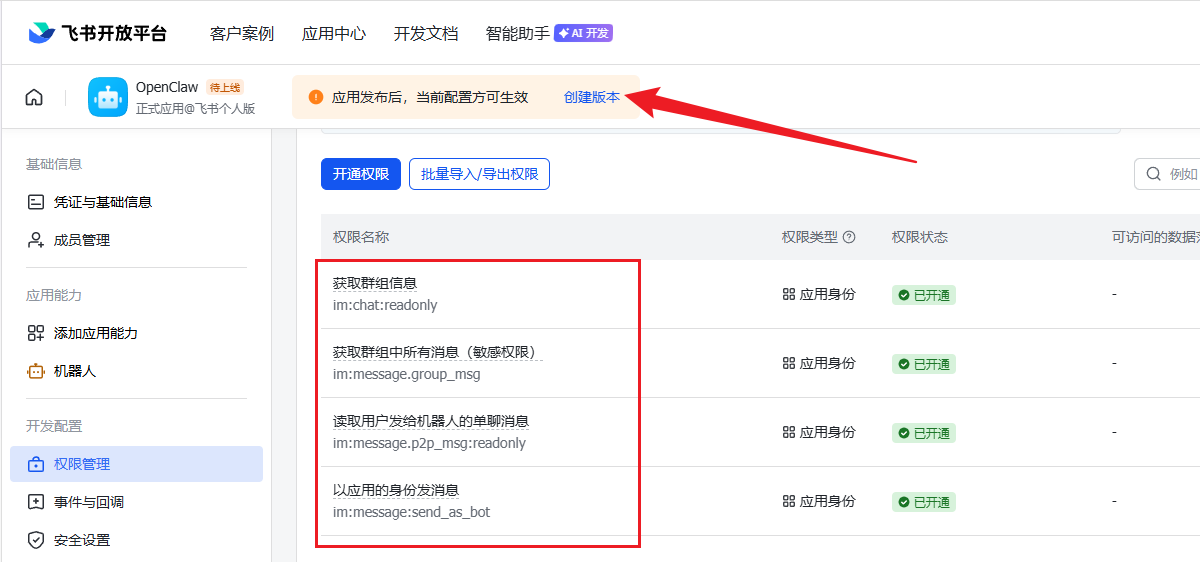Click the orange warning icon in banner
1200x562 pixels.
click(316, 97)
